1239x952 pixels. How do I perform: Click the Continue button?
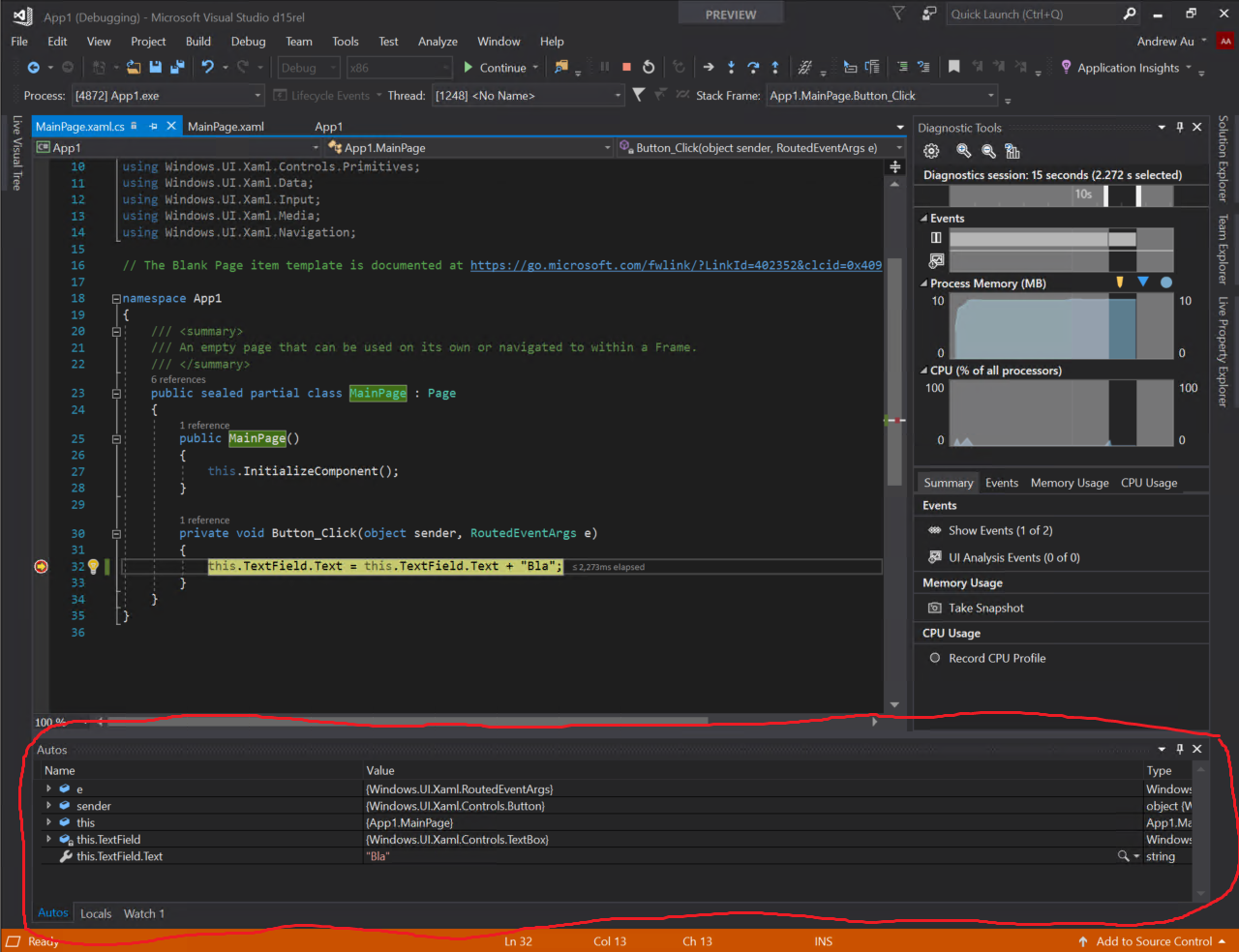tap(495, 68)
